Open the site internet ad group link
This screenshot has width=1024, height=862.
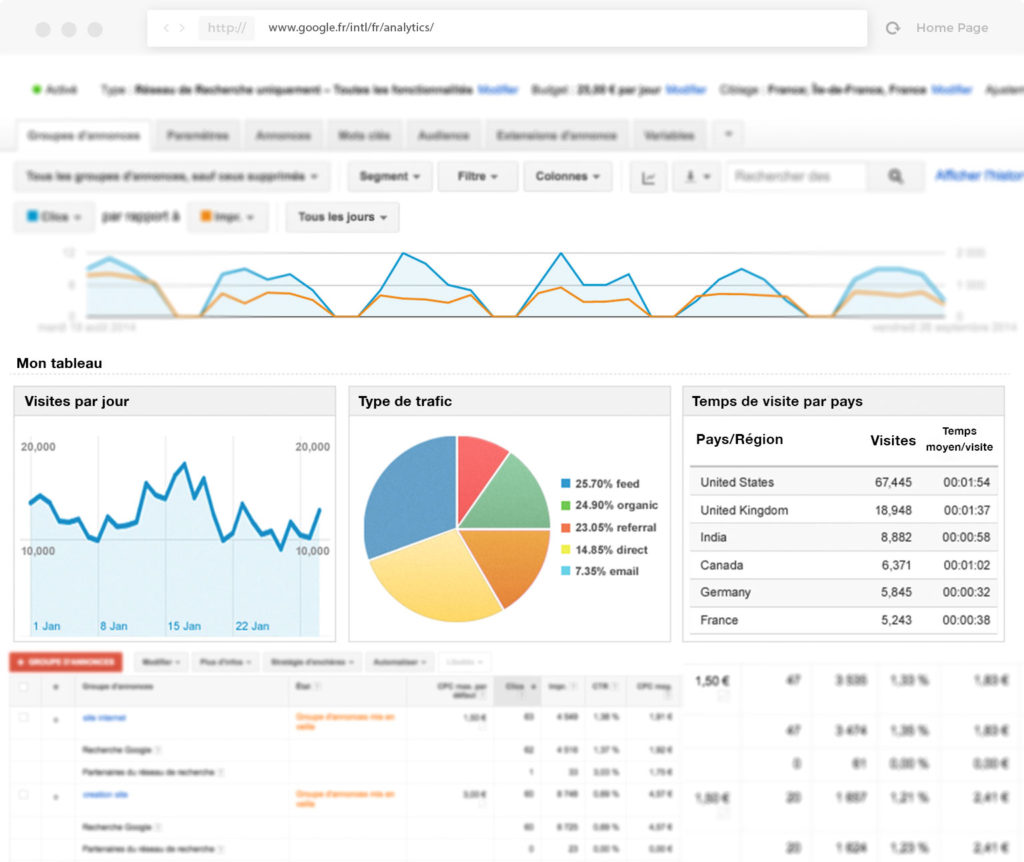click(104, 718)
